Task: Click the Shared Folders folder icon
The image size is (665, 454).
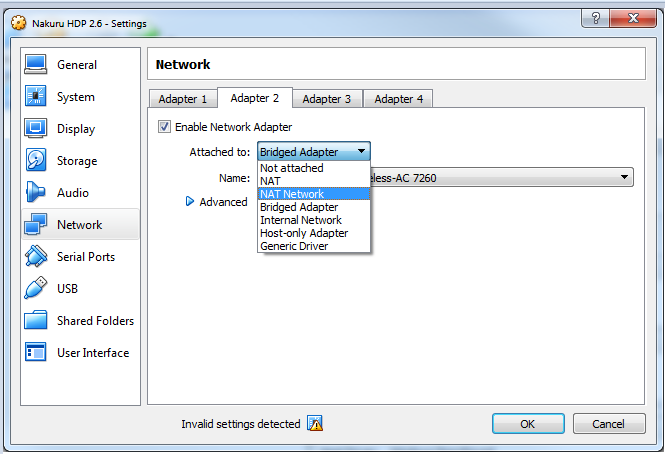Action: pos(36,320)
